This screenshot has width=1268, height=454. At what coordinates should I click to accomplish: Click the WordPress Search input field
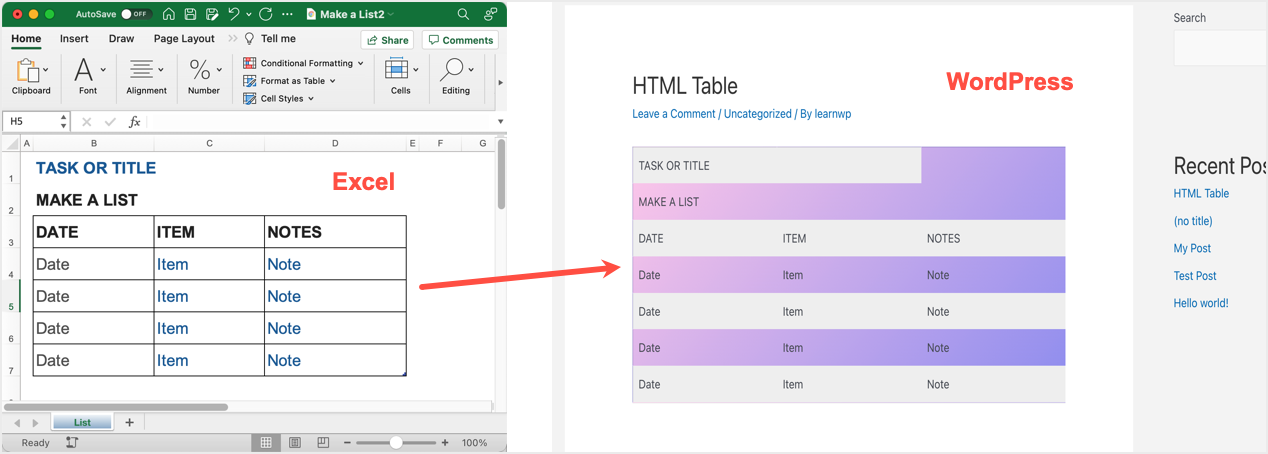tap(1220, 47)
